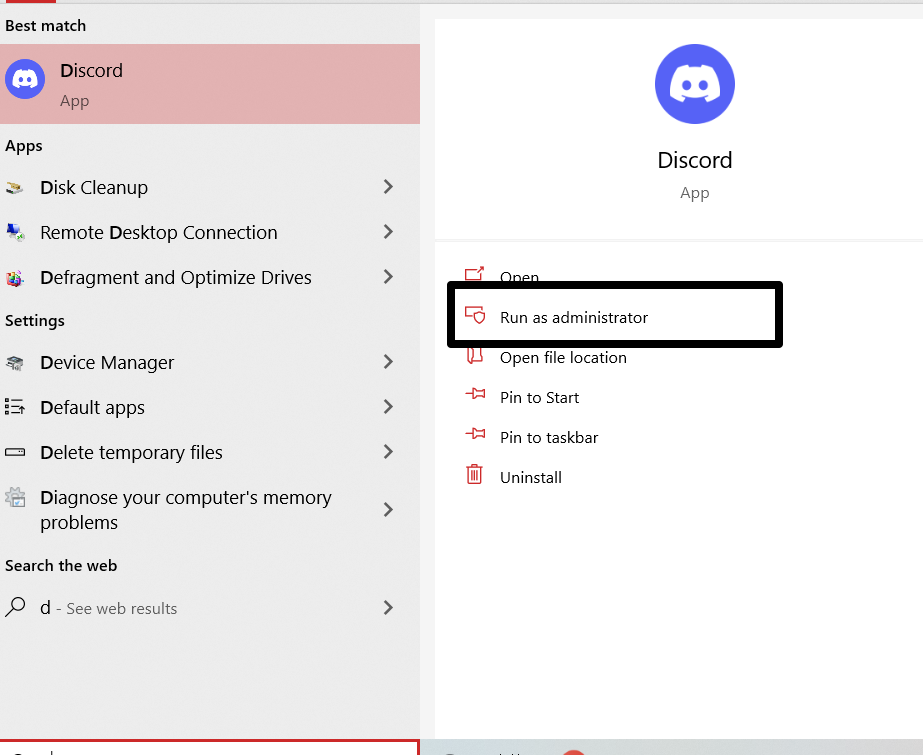Image resolution: width=923 pixels, height=755 pixels.
Task: Select Pin to Start
Action: pyautogui.click(x=539, y=398)
